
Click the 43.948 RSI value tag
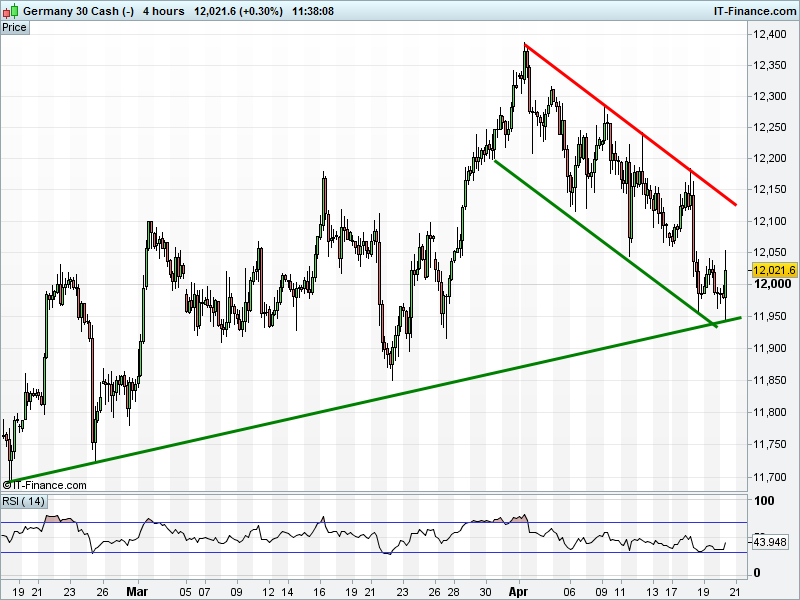(770, 542)
